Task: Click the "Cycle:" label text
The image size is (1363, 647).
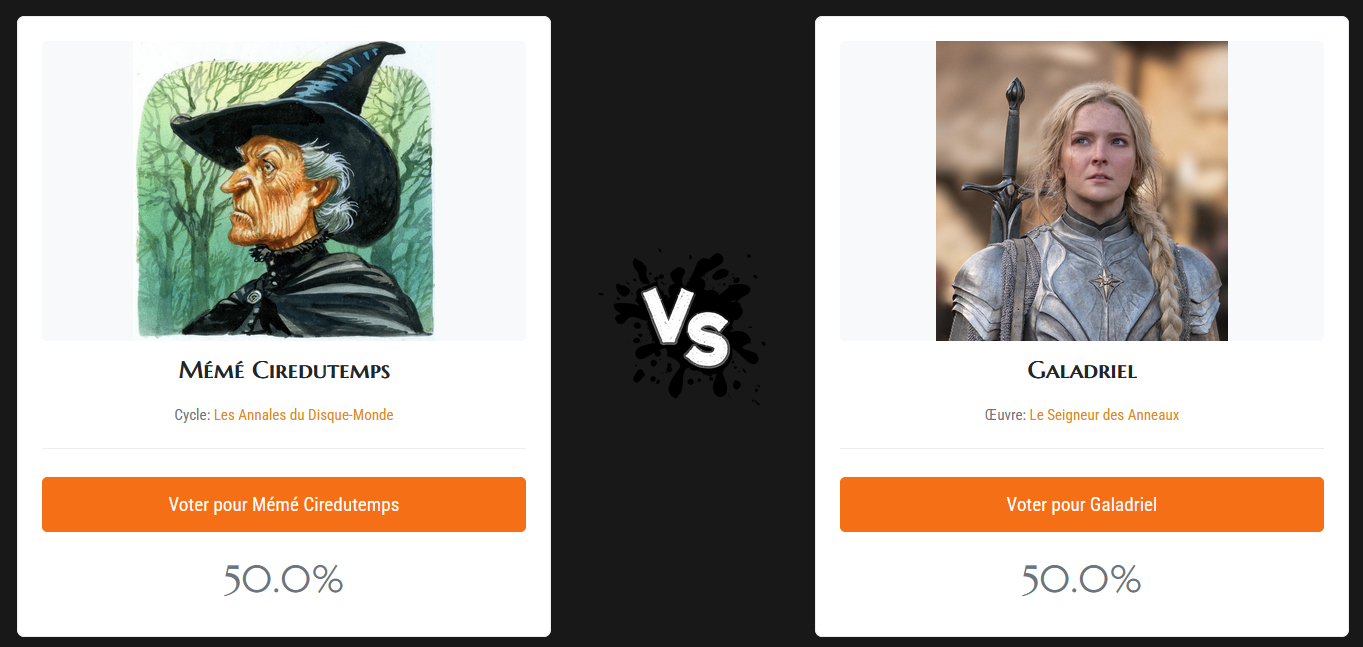Action: 192,415
